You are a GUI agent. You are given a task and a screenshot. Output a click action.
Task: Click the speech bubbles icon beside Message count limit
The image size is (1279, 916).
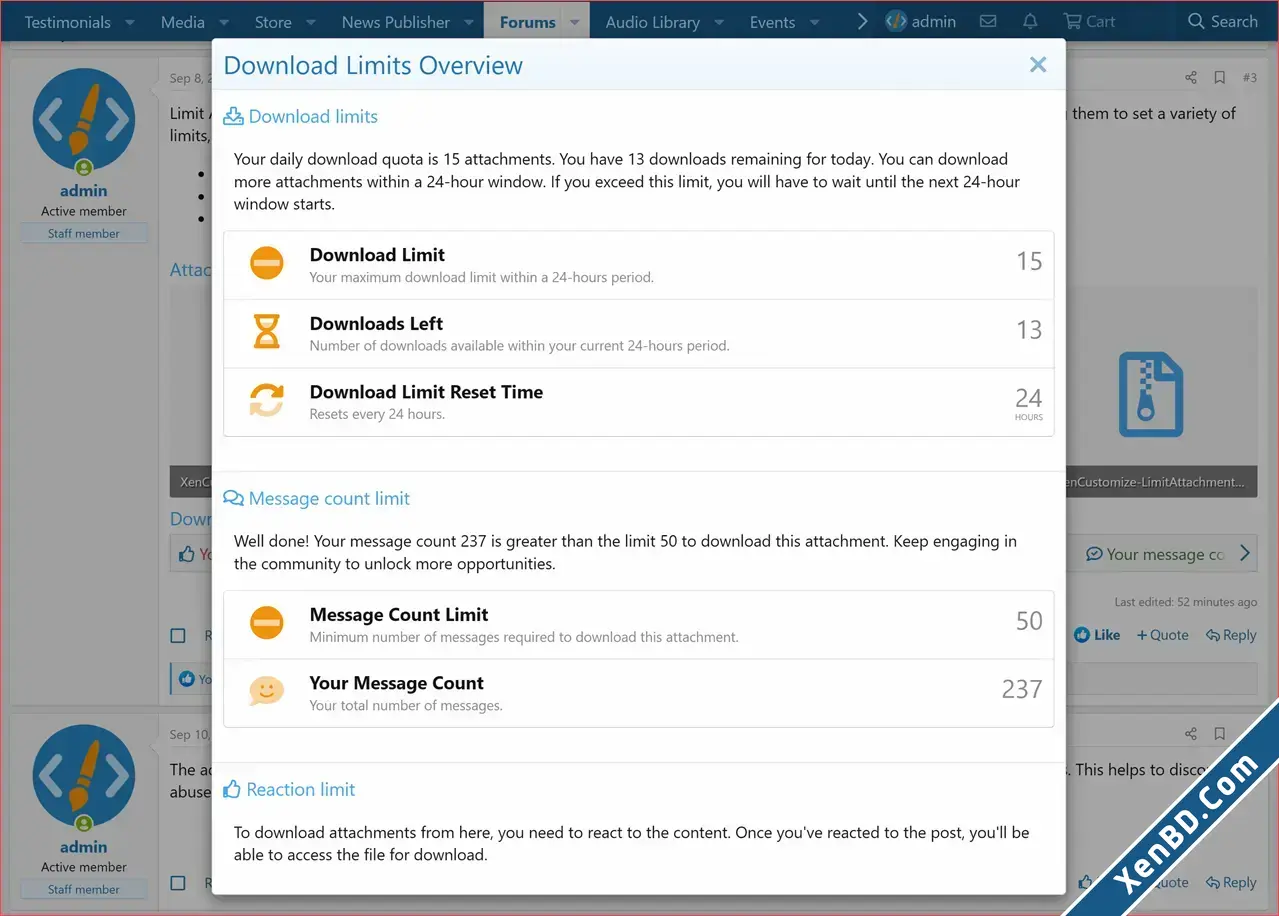[x=233, y=498]
